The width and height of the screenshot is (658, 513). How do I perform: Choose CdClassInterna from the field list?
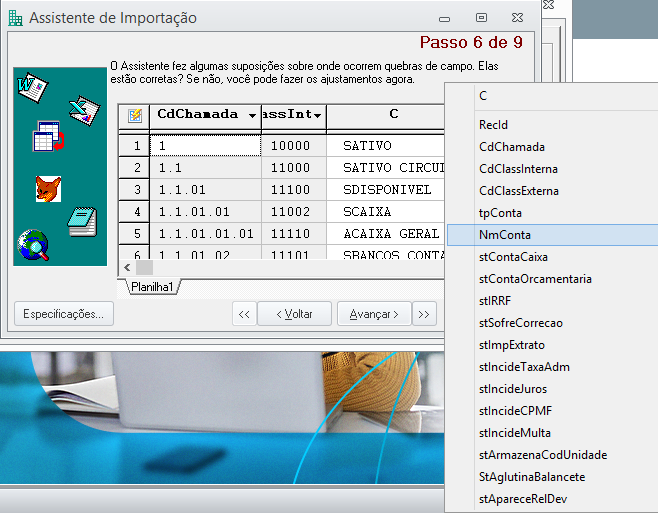(551, 169)
